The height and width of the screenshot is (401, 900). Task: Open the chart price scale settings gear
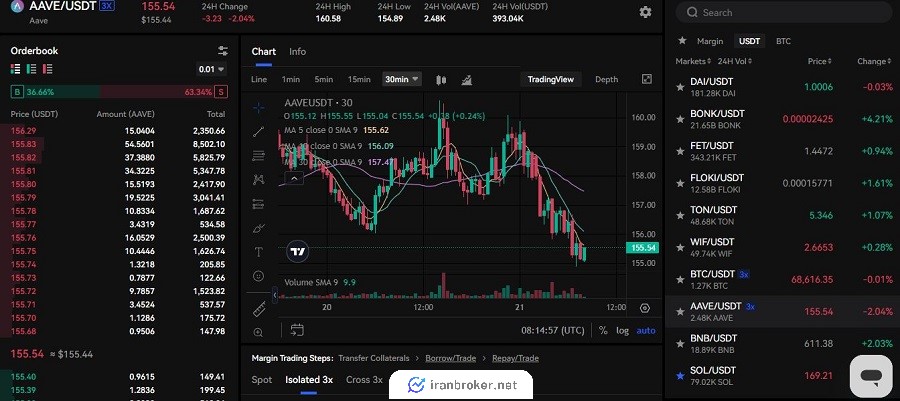pos(645,308)
